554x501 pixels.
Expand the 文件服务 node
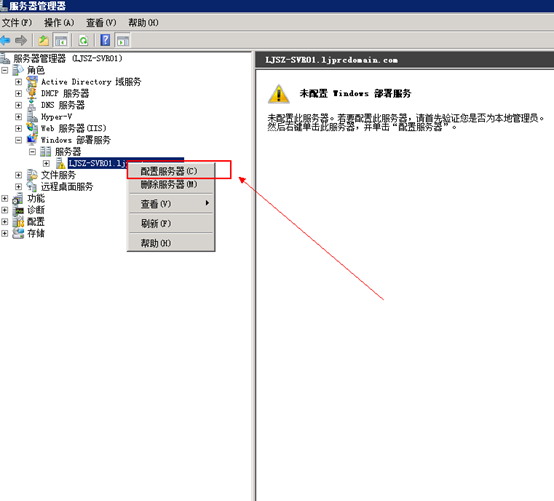coord(18,175)
